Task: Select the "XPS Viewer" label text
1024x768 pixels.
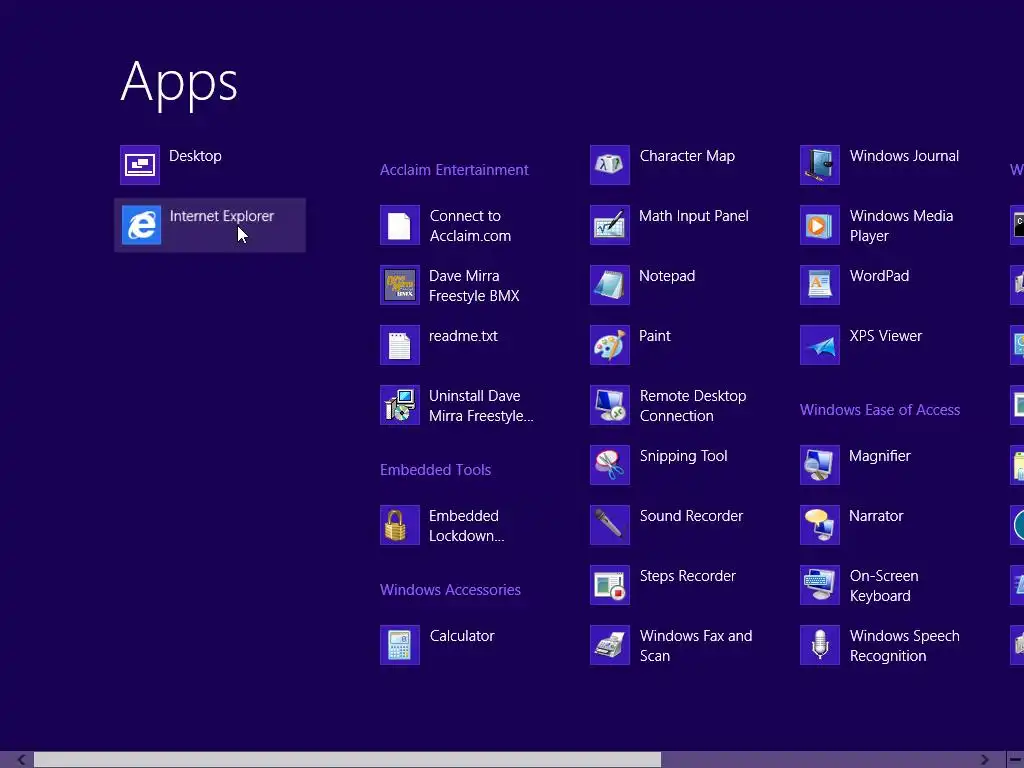Action: click(x=886, y=336)
